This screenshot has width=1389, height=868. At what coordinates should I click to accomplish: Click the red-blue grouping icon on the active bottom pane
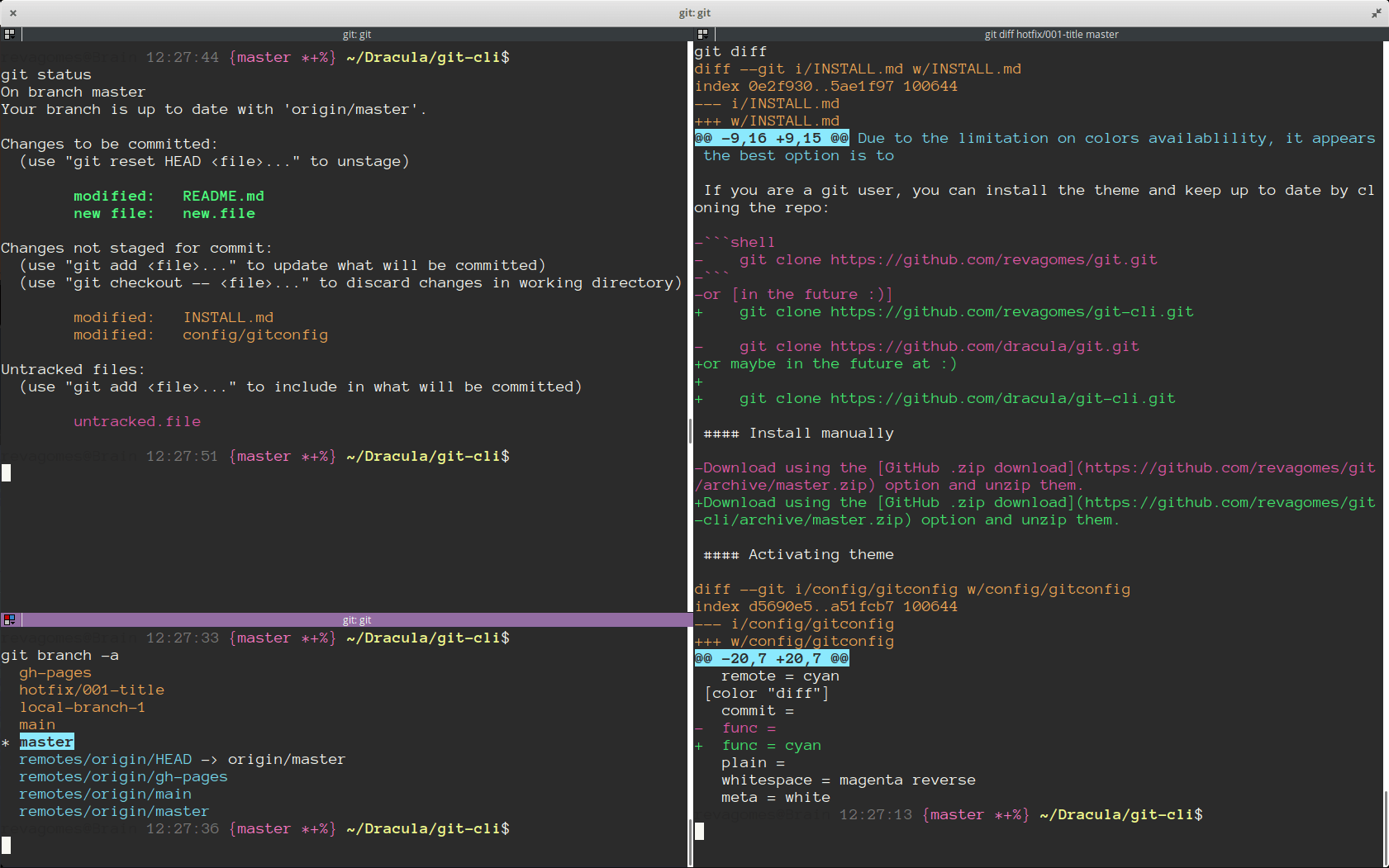(x=10, y=620)
